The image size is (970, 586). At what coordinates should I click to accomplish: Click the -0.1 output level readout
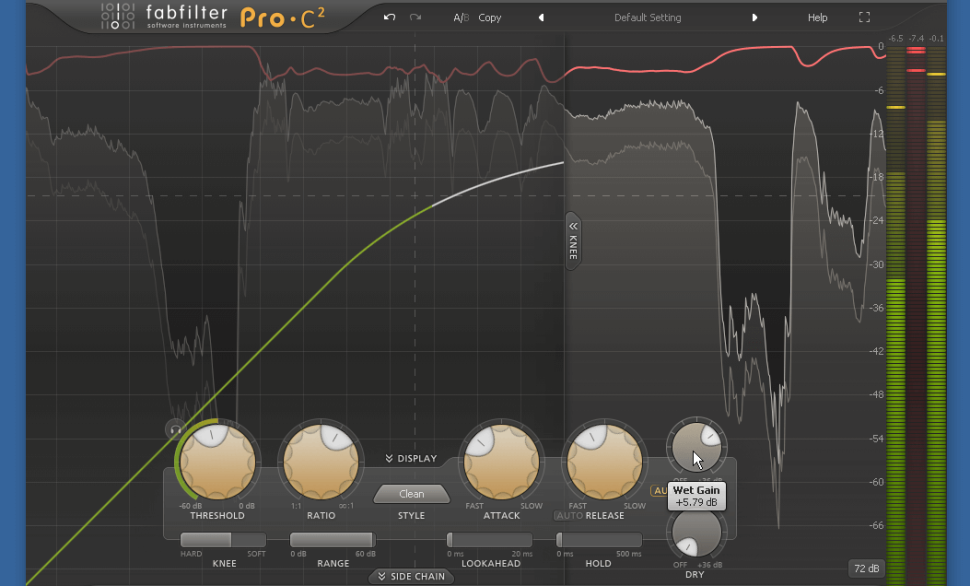coord(937,38)
